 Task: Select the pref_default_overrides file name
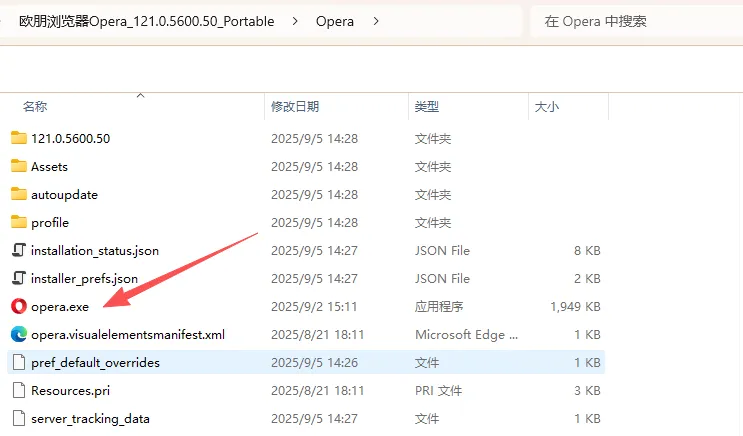(95, 363)
